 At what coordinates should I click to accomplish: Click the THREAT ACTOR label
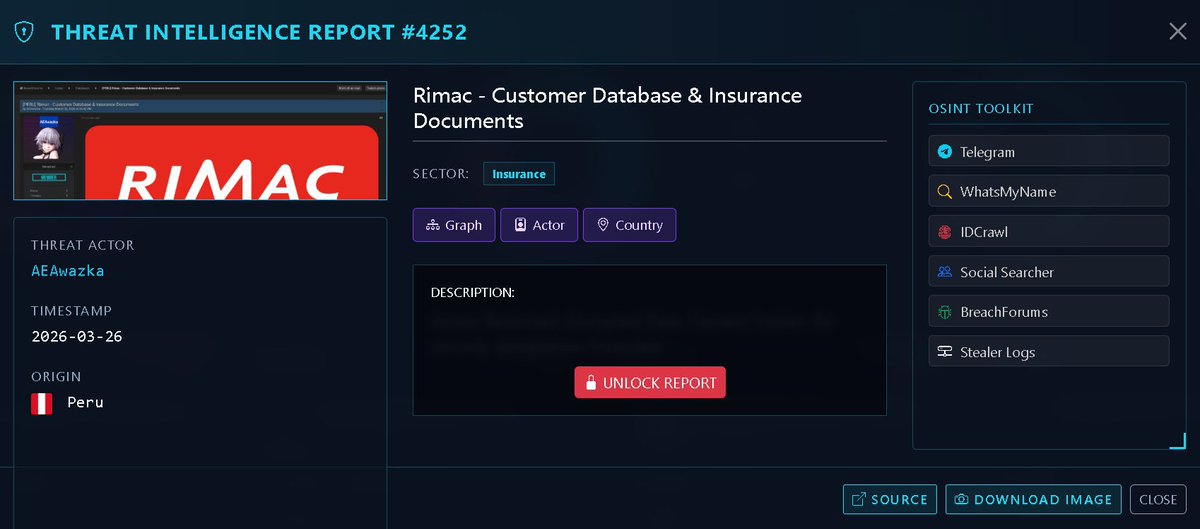pyautogui.click(x=83, y=245)
